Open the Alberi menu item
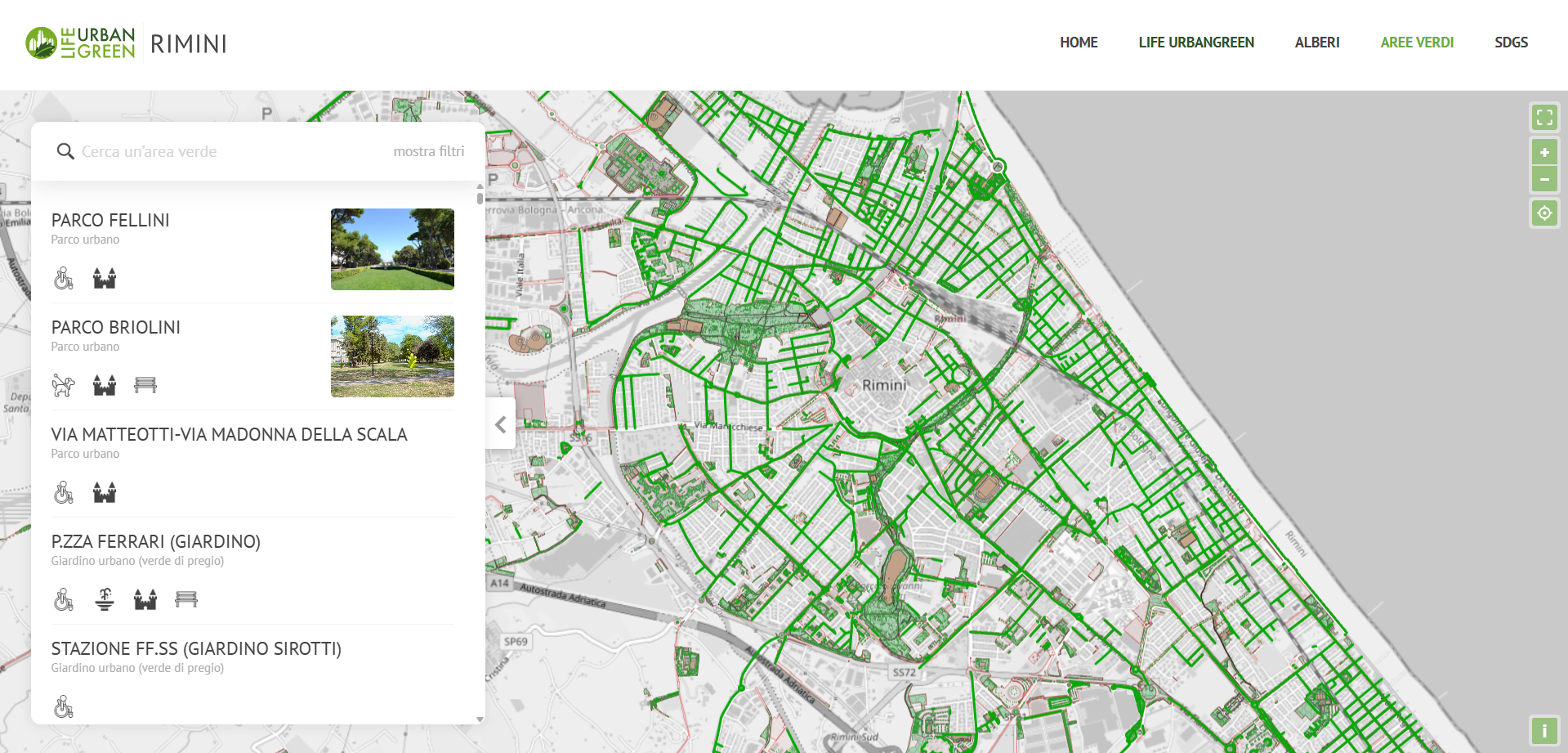 (1316, 43)
